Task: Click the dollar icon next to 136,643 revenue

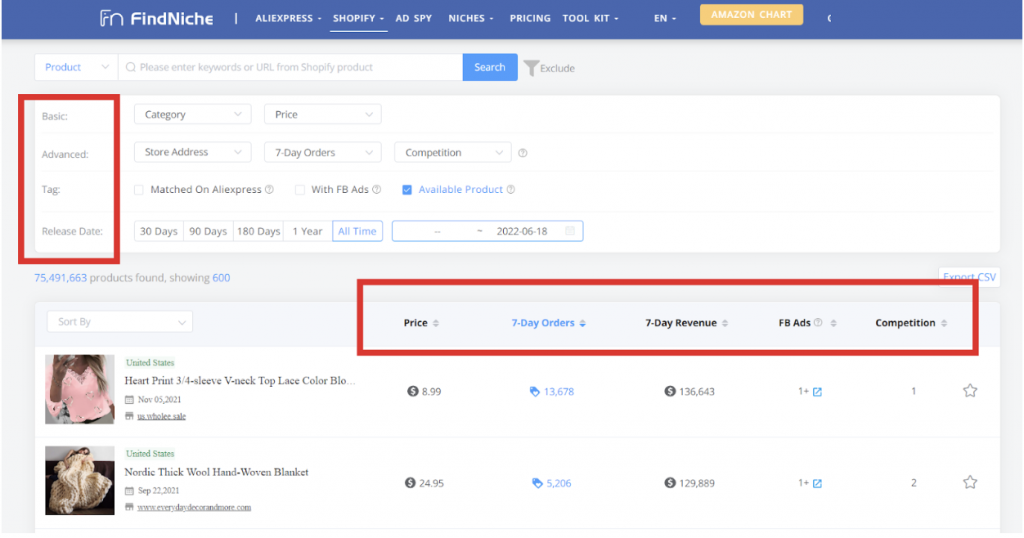Action: point(670,391)
